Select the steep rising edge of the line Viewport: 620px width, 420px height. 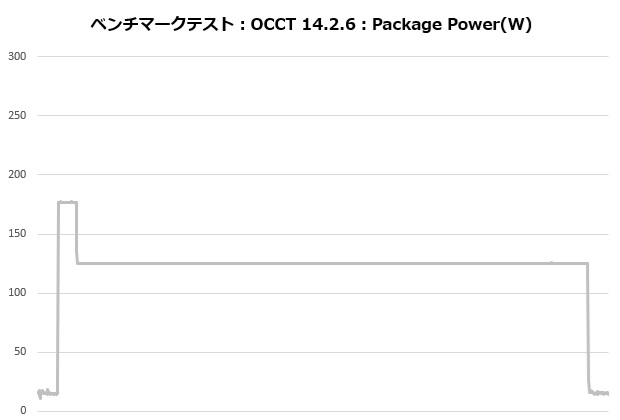pos(58,300)
